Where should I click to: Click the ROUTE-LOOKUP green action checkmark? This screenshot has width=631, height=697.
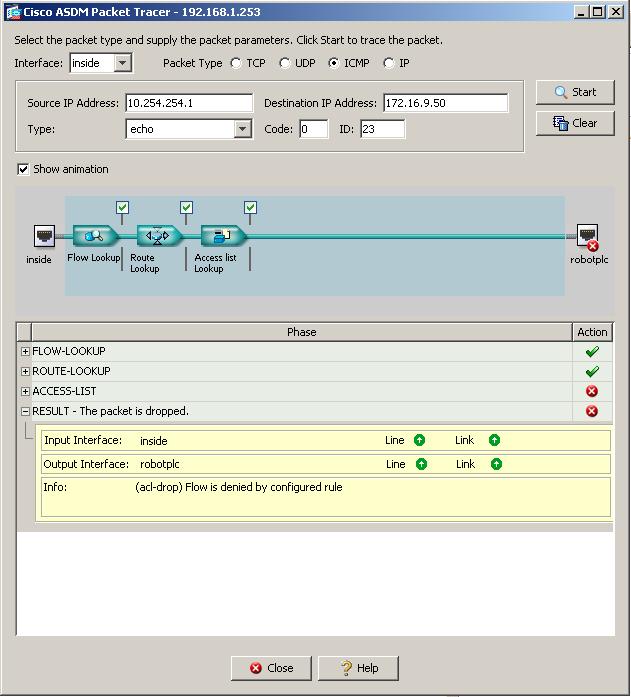pos(592,371)
